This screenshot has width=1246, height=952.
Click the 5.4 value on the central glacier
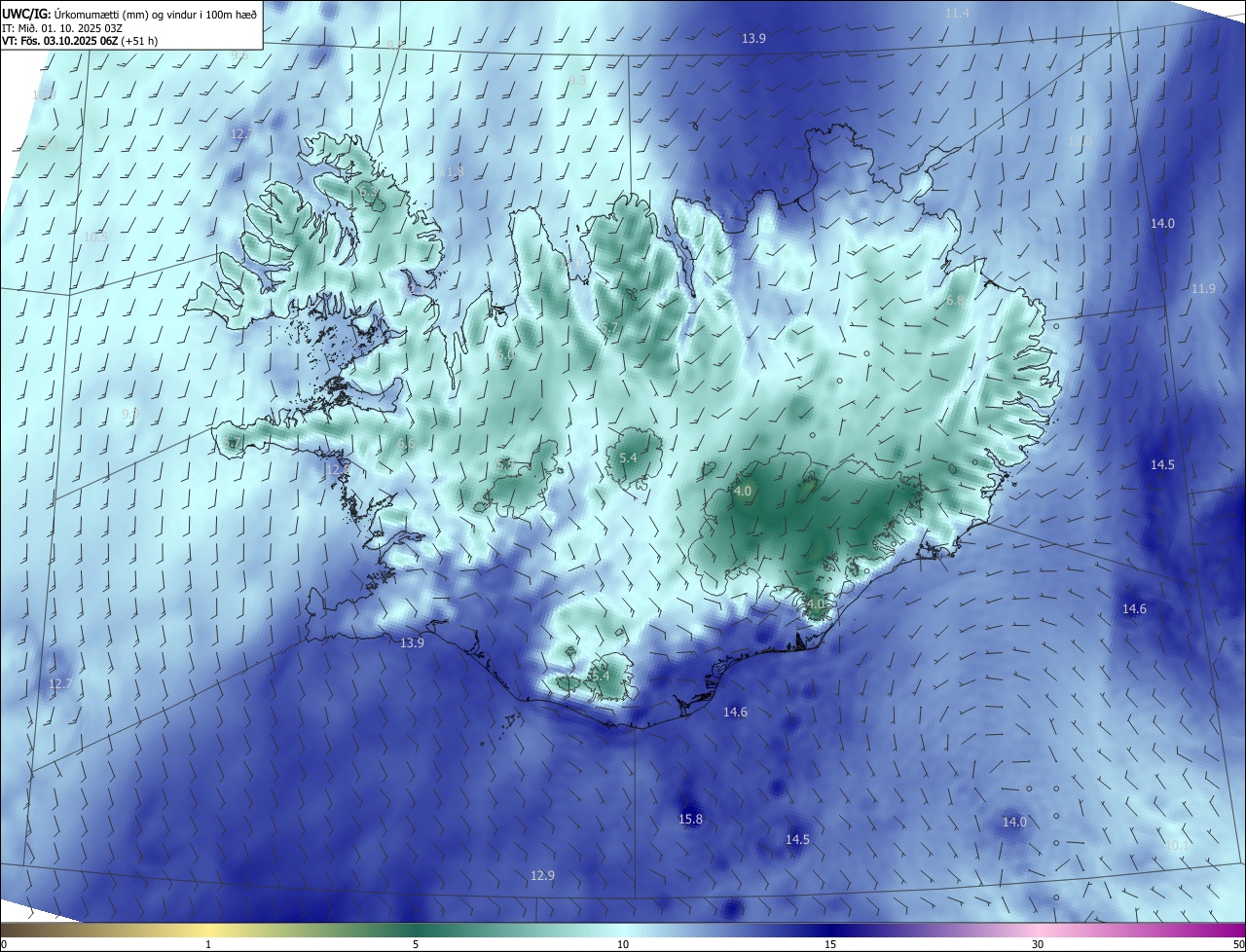(628, 458)
